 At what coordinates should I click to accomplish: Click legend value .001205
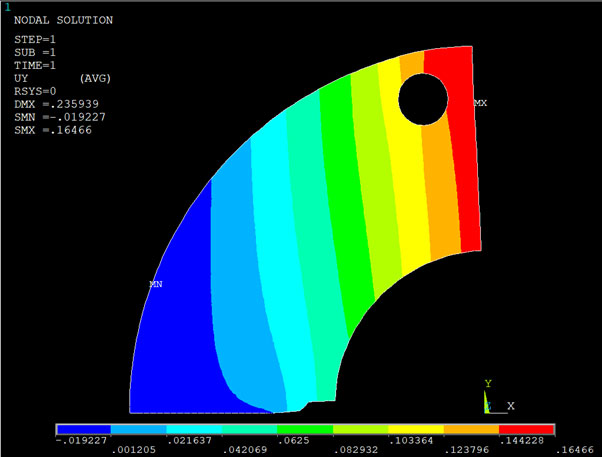click(134, 450)
